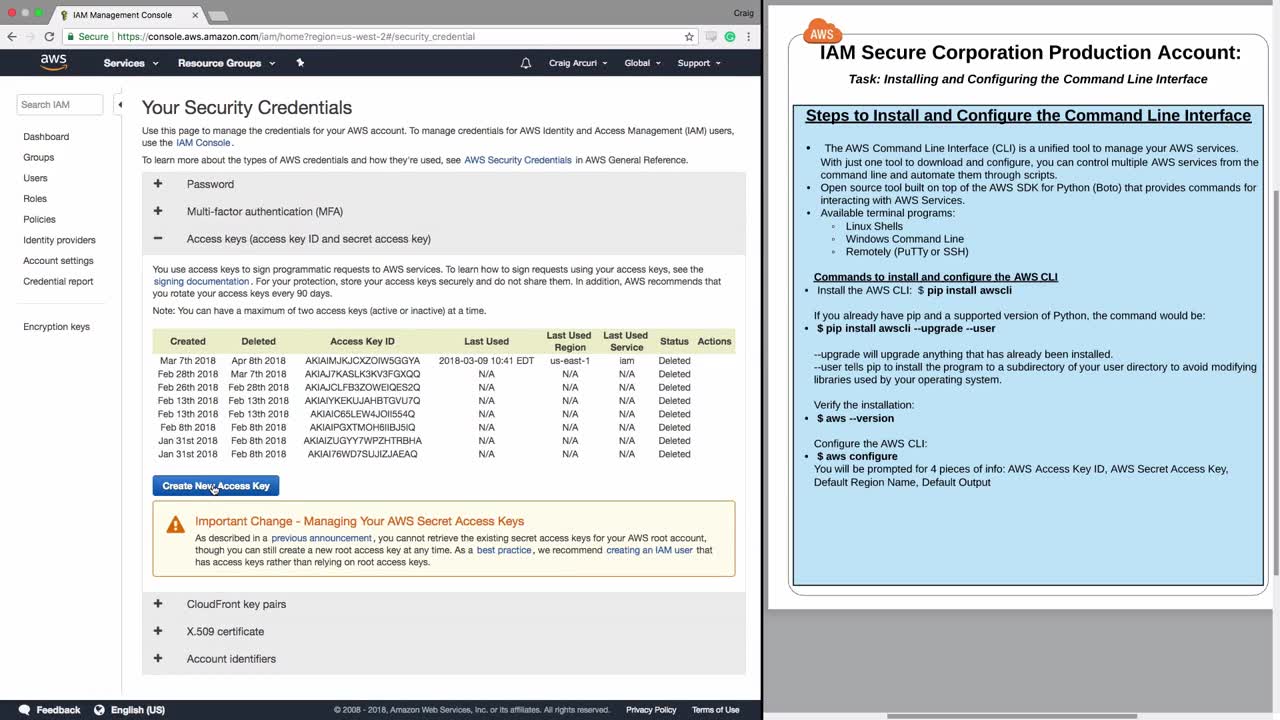Click the browser address bar URL

point(296,37)
